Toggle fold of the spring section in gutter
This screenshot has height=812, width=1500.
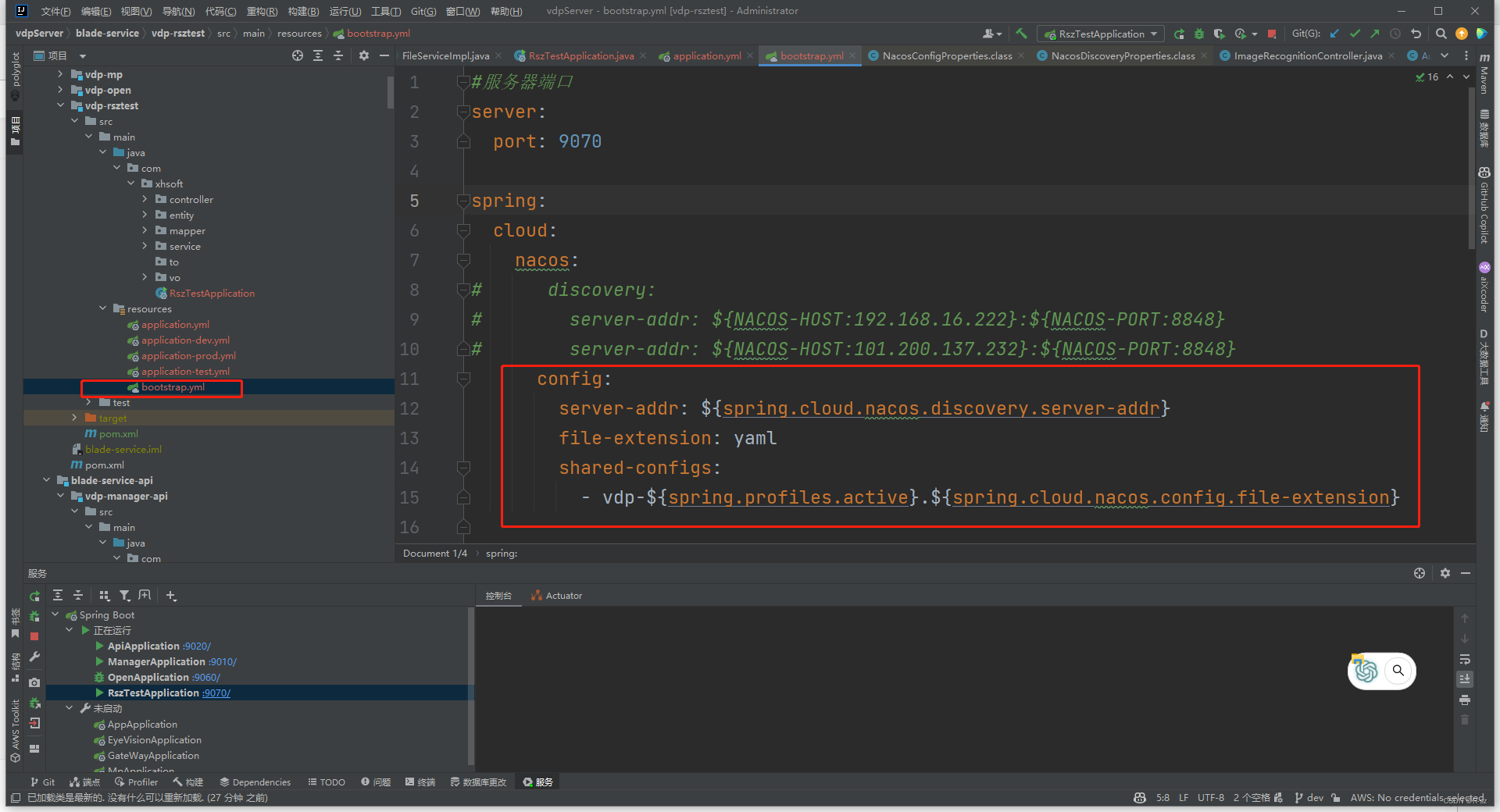pyautogui.click(x=463, y=201)
